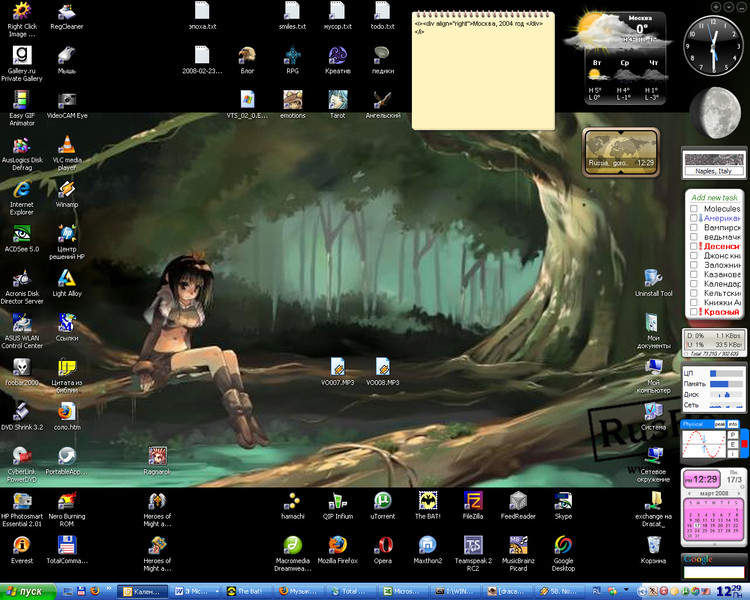
Task: Click Add new task link
Action: coord(714,198)
